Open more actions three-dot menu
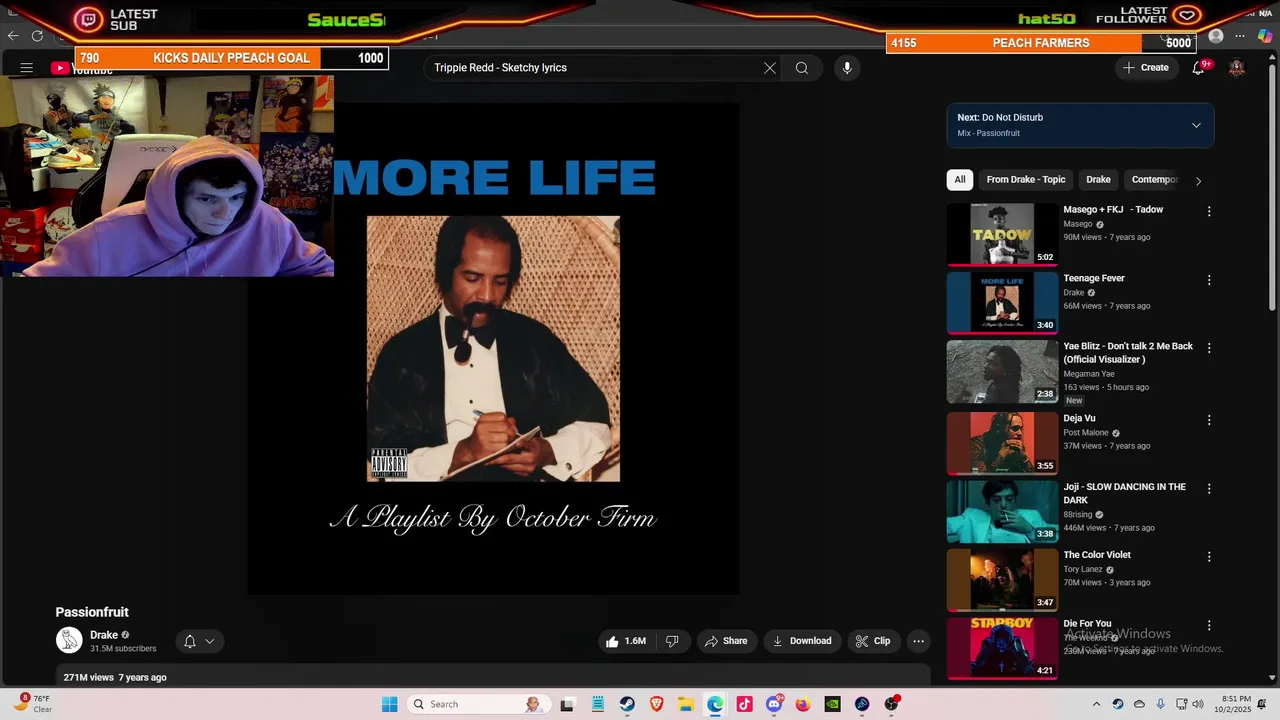Viewport: 1280px width, 720px height. click(918, 641)
